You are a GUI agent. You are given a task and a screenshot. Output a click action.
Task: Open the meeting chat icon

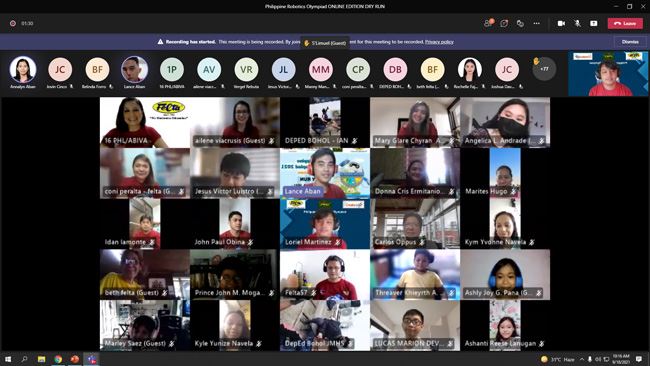504,23
